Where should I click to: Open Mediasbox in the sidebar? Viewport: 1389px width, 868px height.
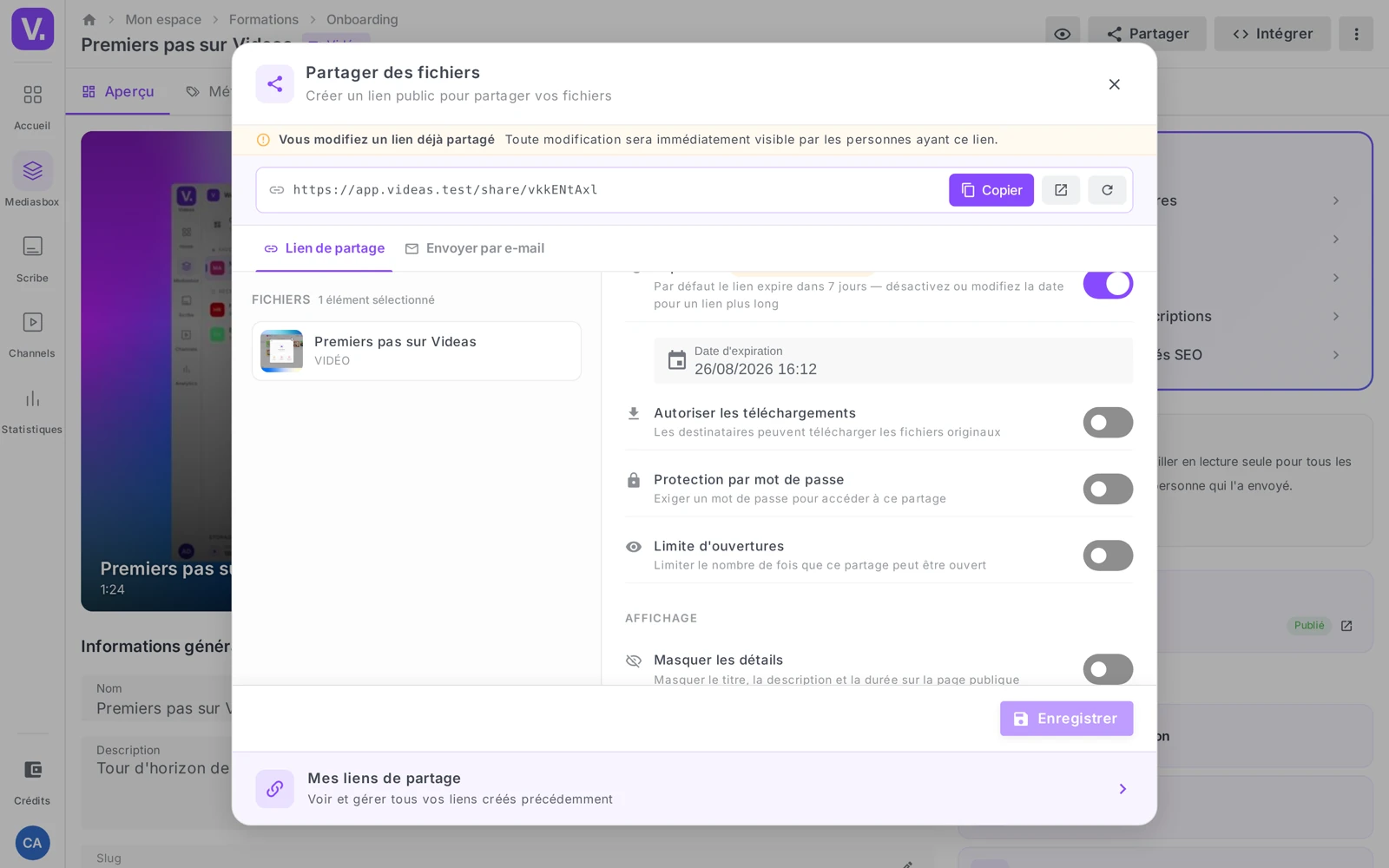[x=32, y=181]
